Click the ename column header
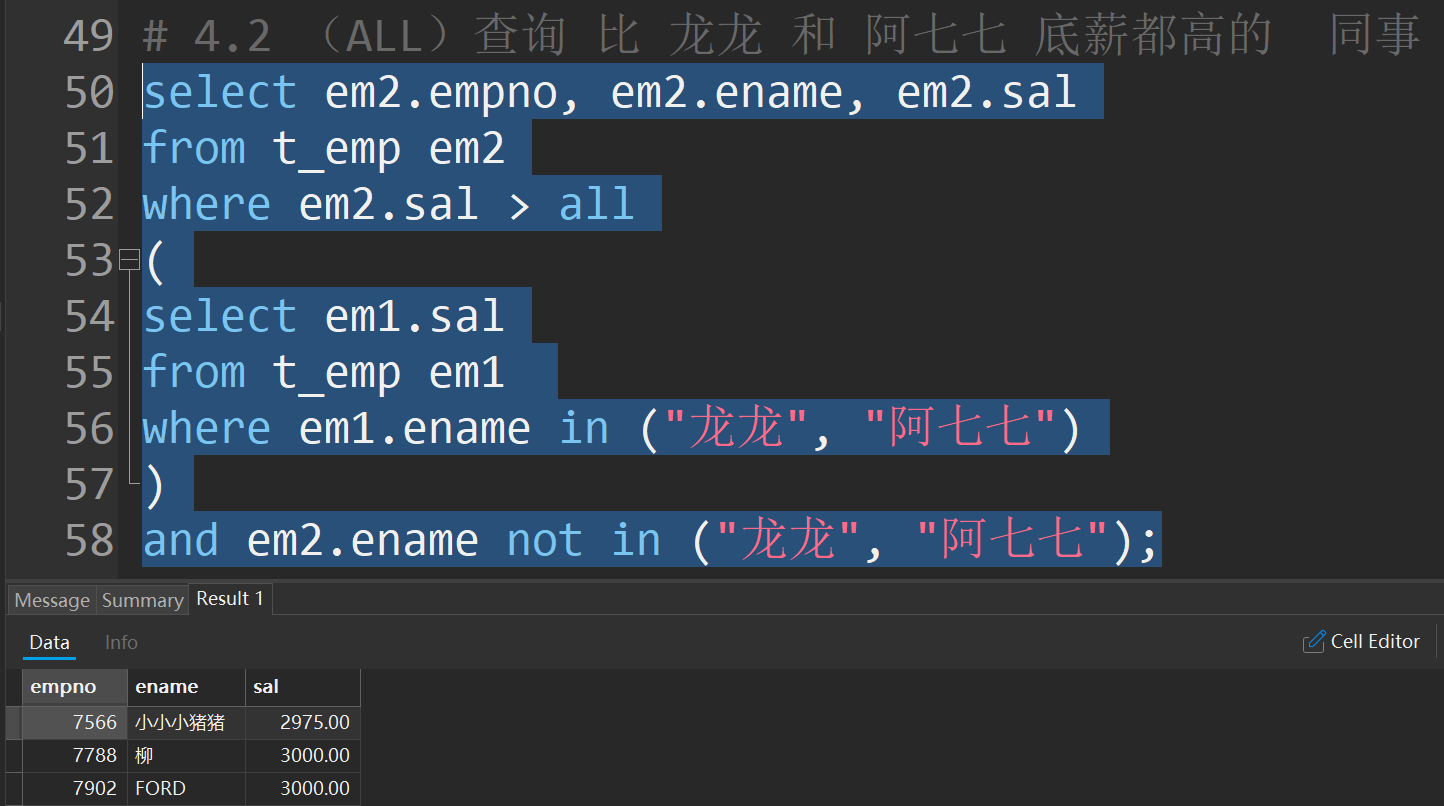 186,687
